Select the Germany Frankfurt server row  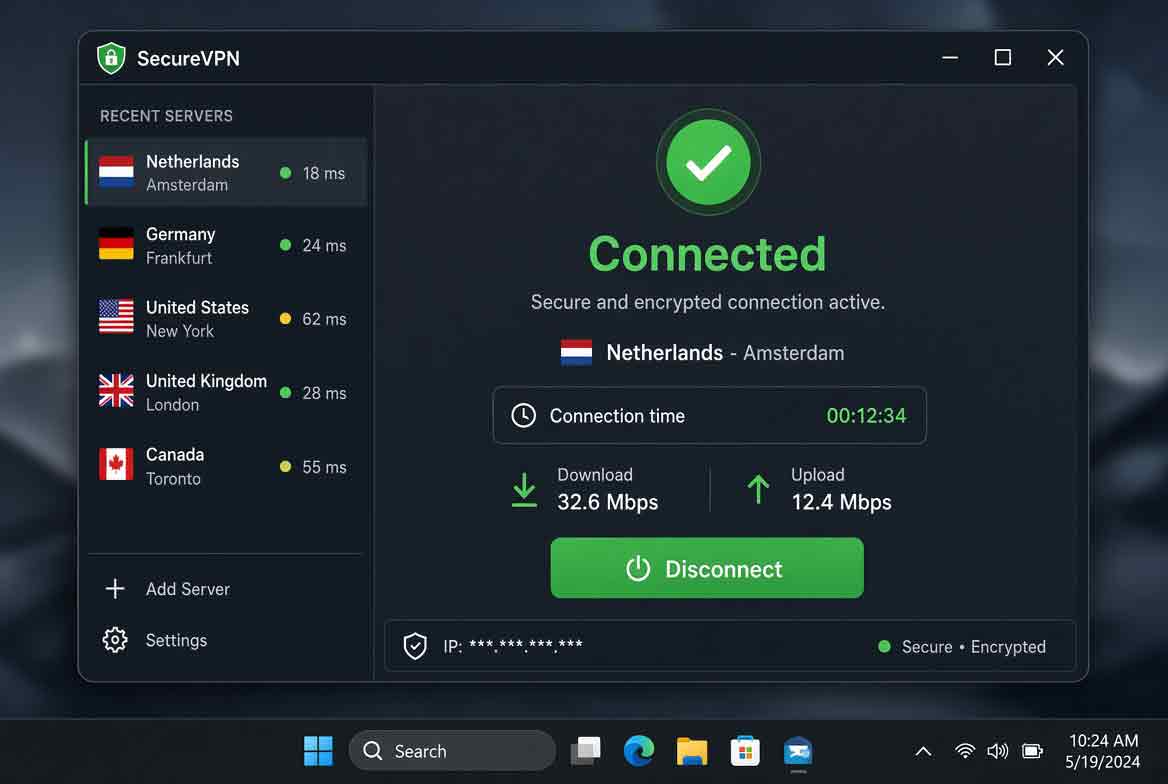tap(226, 245)
